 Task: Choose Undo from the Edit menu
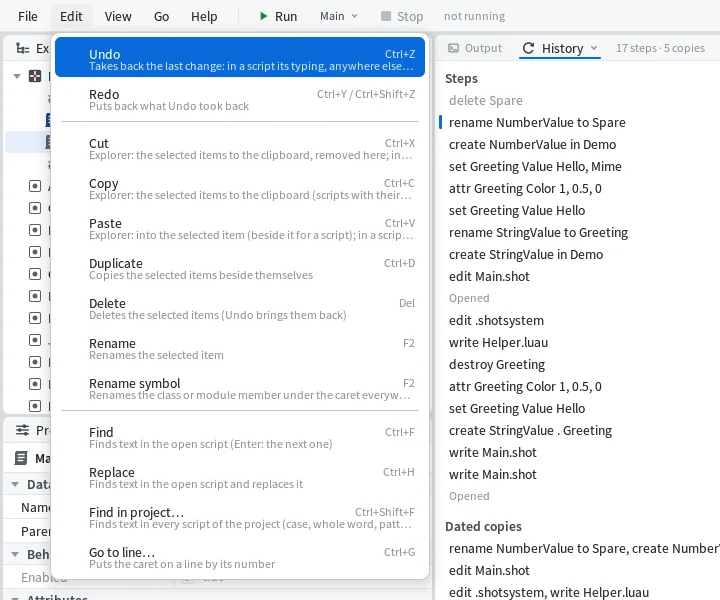click(x=240, y=57)
